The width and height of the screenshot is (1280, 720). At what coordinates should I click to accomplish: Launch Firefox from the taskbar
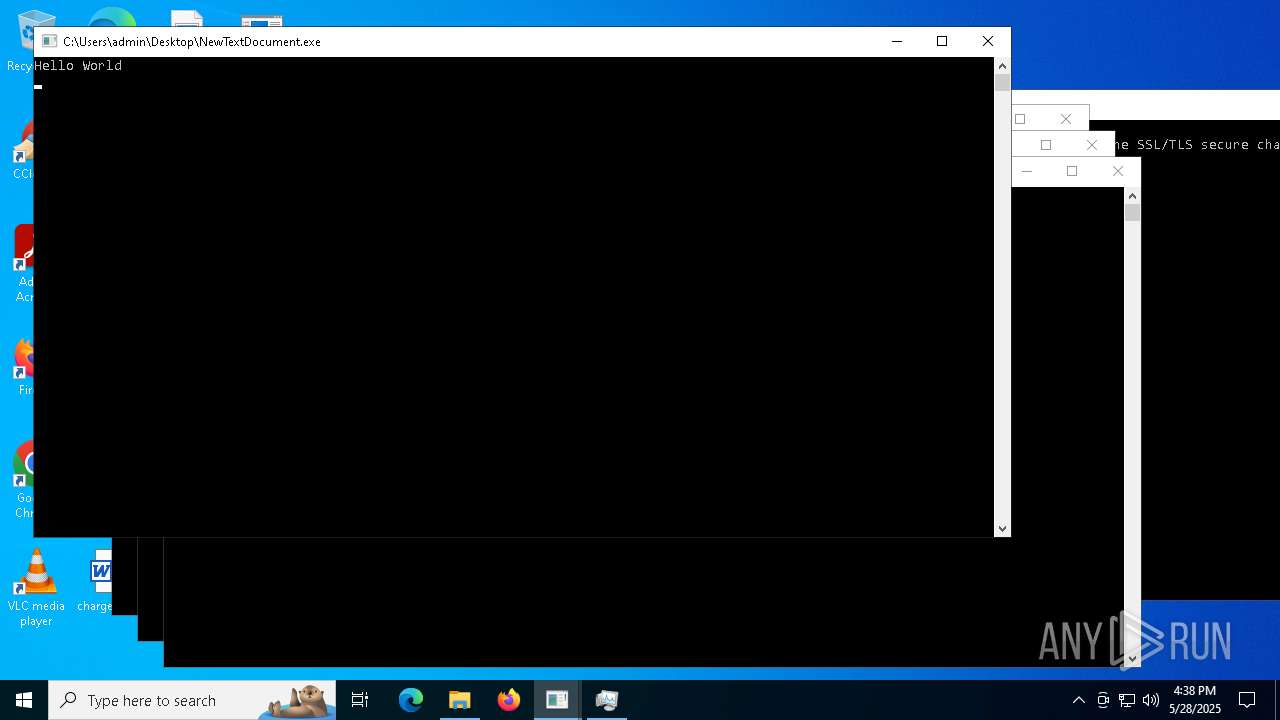509,700
